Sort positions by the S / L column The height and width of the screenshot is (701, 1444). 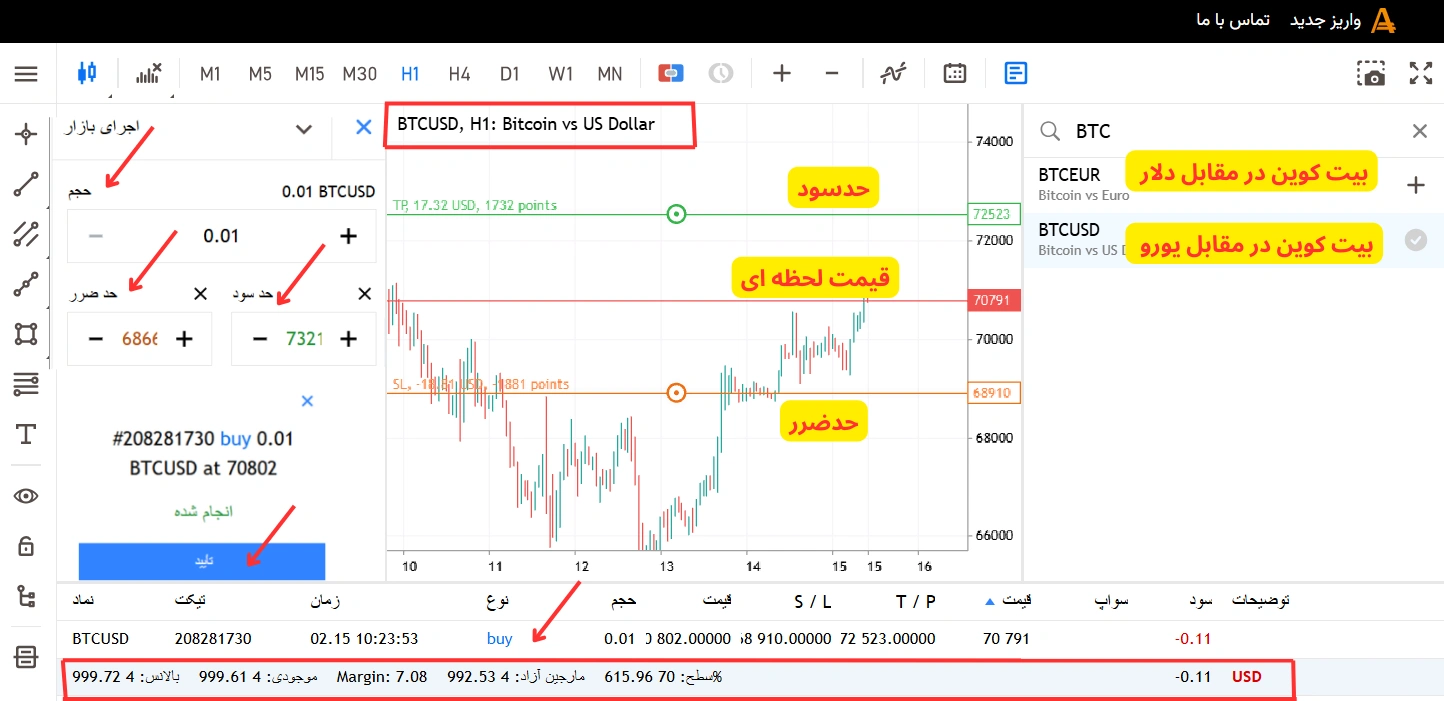point(812,601)
